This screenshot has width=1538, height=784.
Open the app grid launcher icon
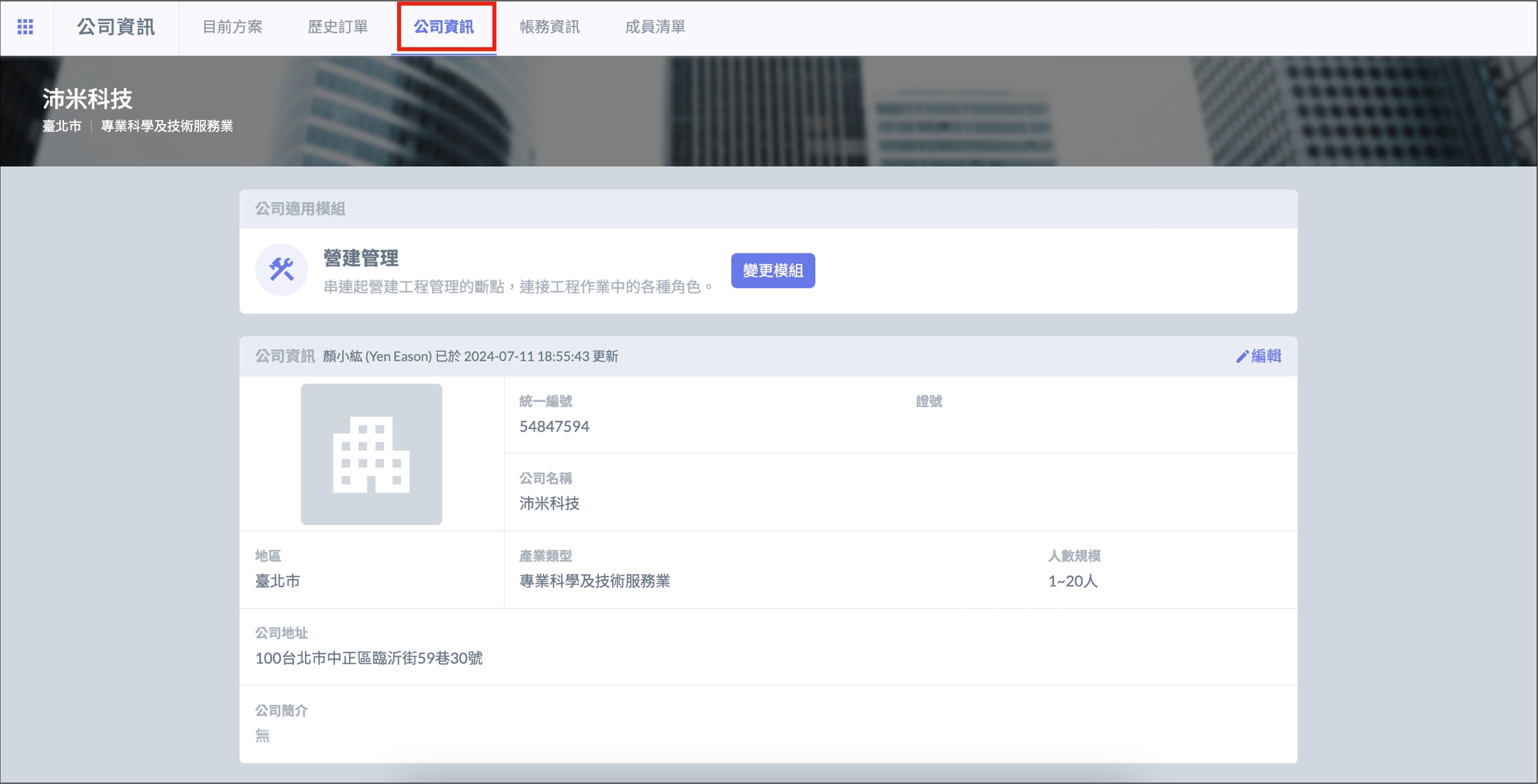tap(25, 27)
